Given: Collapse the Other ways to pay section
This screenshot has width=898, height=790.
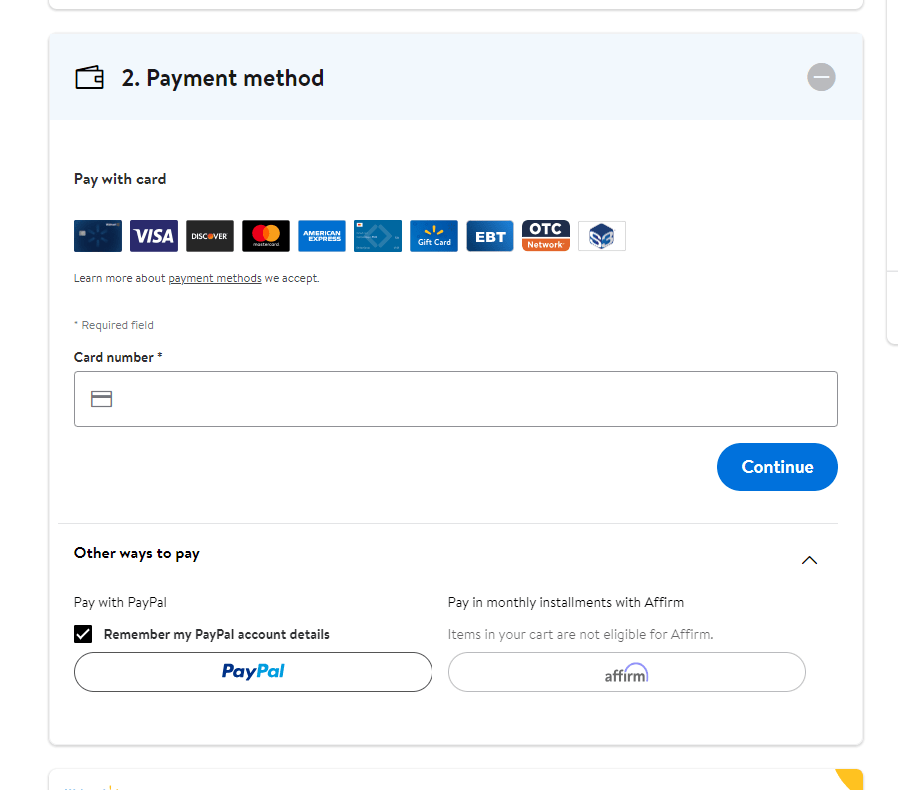Looking at the screenshot, I should (x=809, y=560).
